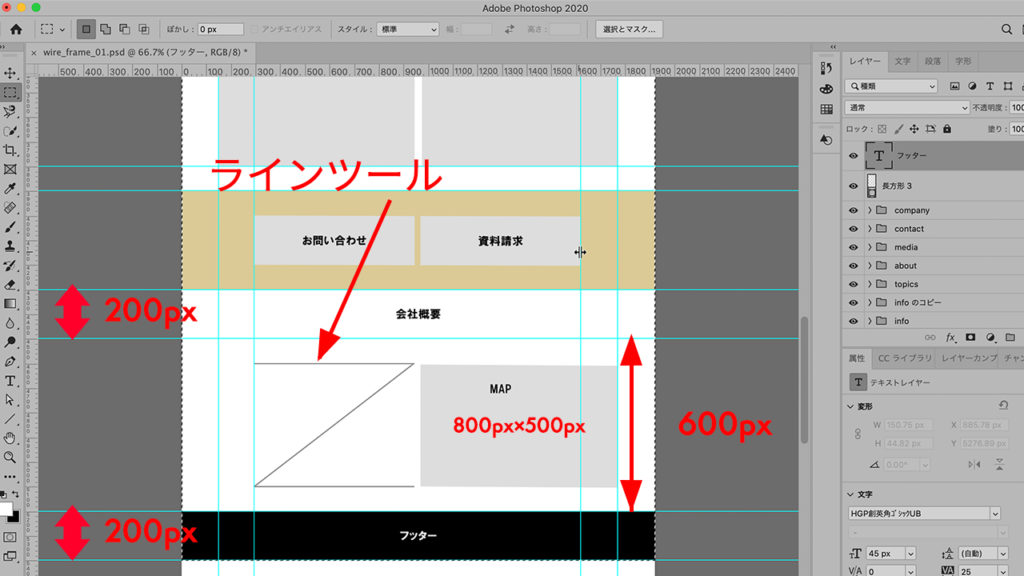Select the History Brush tool
Screen dimensions: 1024x576
pos(10,265)
